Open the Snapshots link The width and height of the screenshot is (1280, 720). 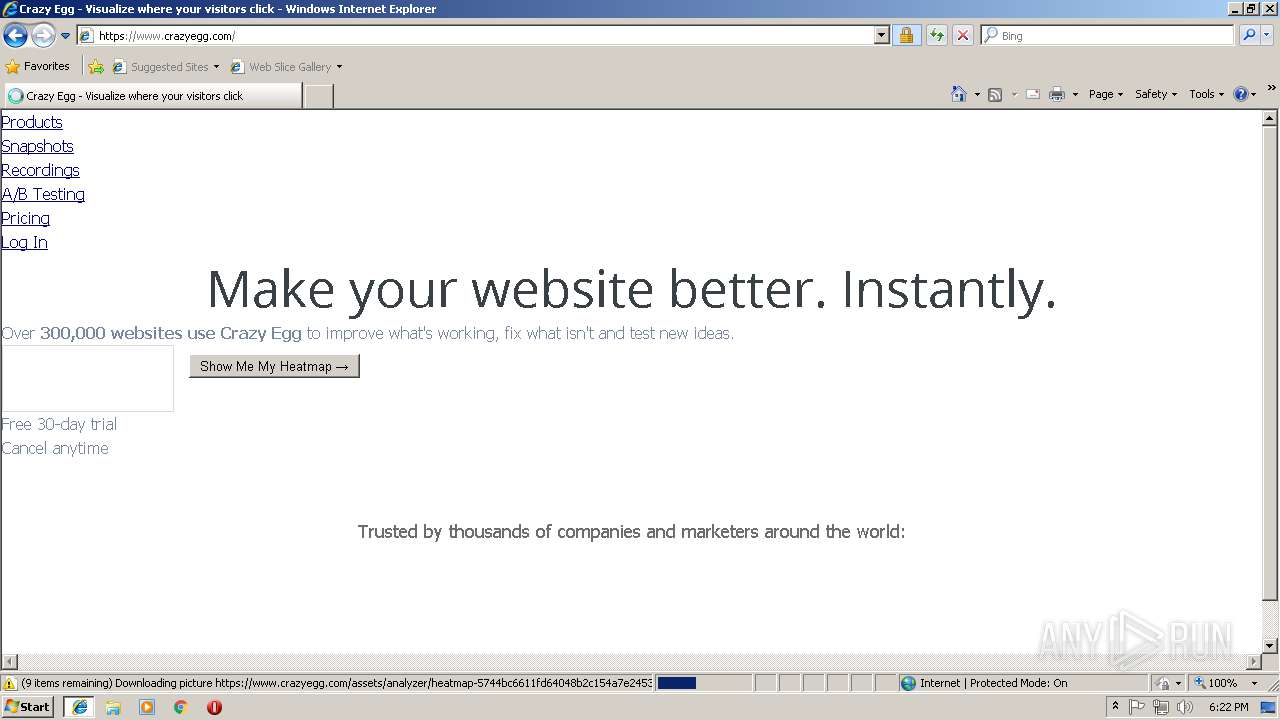(x=37, y=146)
